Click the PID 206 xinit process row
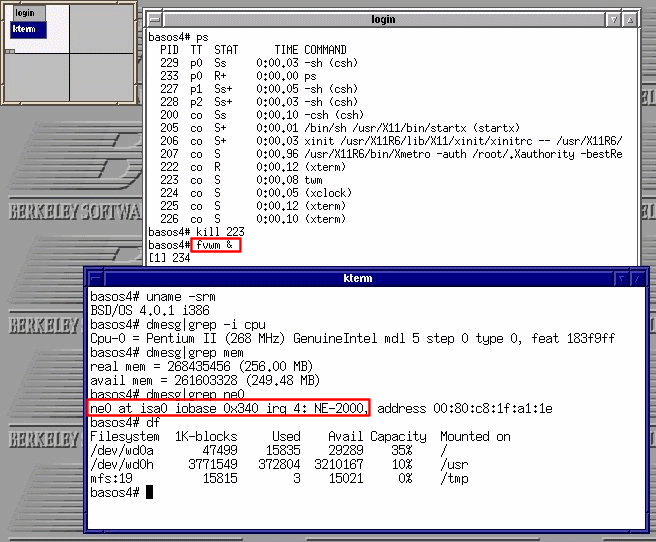This screenshot has height=542, width=656. [391, 141]
